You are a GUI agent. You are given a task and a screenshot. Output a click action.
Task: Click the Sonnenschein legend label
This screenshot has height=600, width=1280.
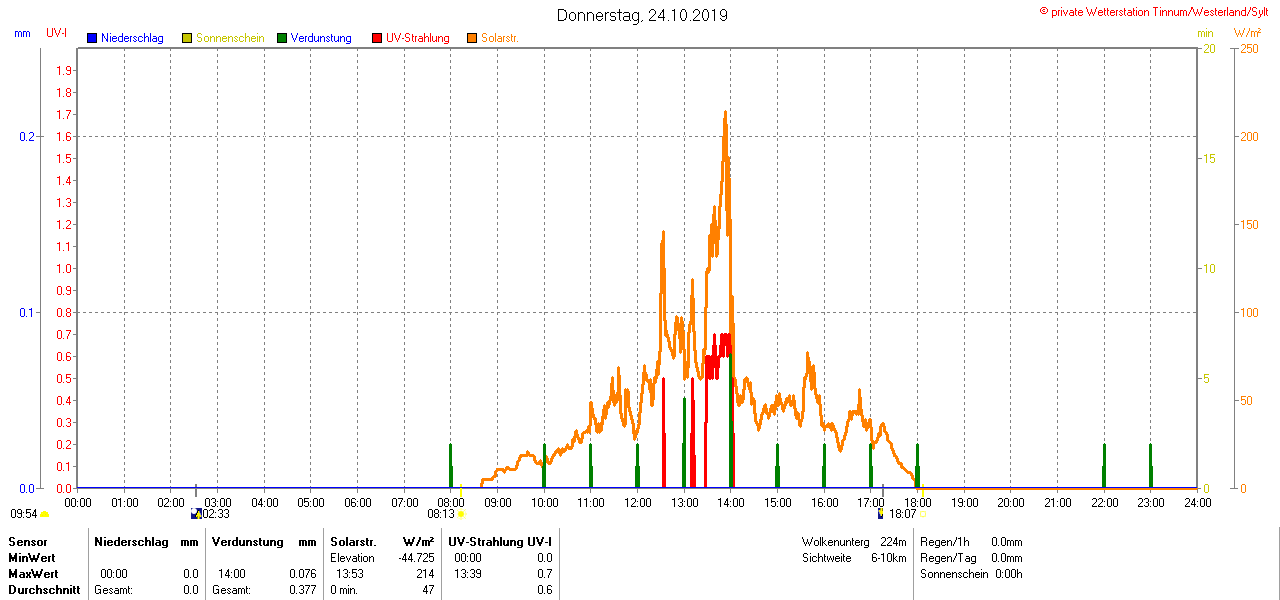[230, 38]
